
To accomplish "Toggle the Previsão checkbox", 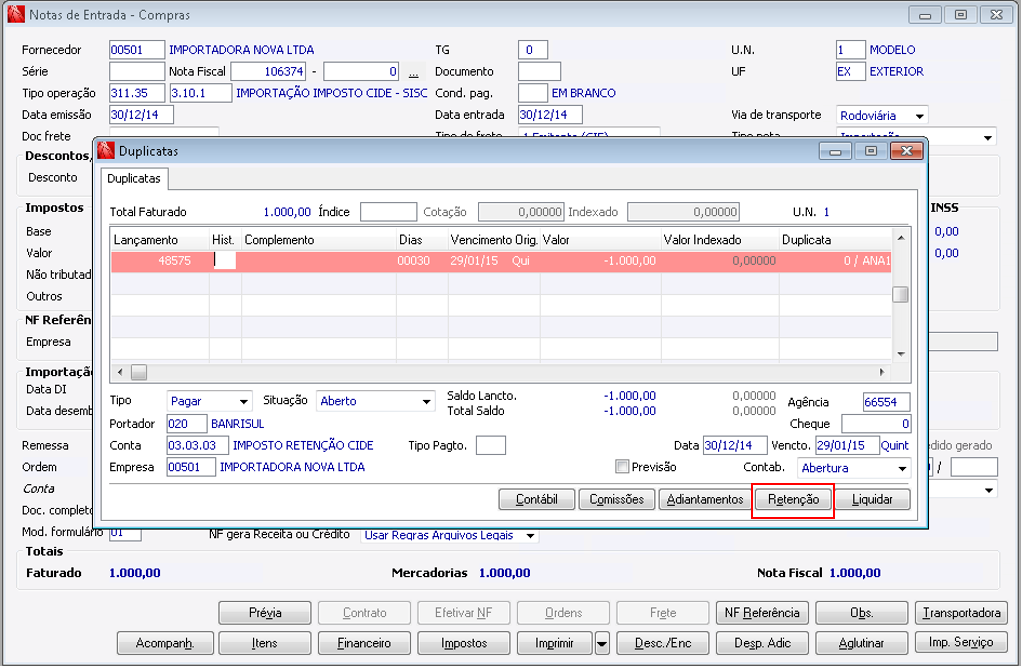I will pyautogui.click(x=623, y=467).
